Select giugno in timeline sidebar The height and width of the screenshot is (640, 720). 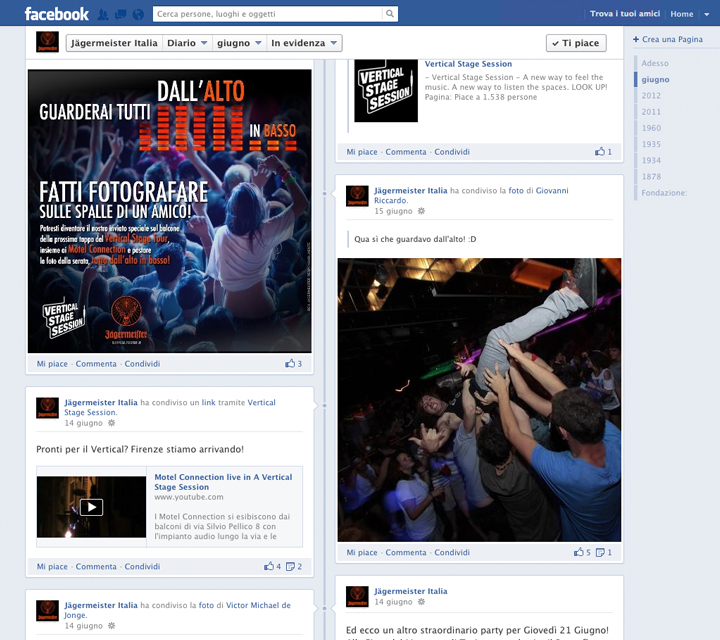point(655,79)
